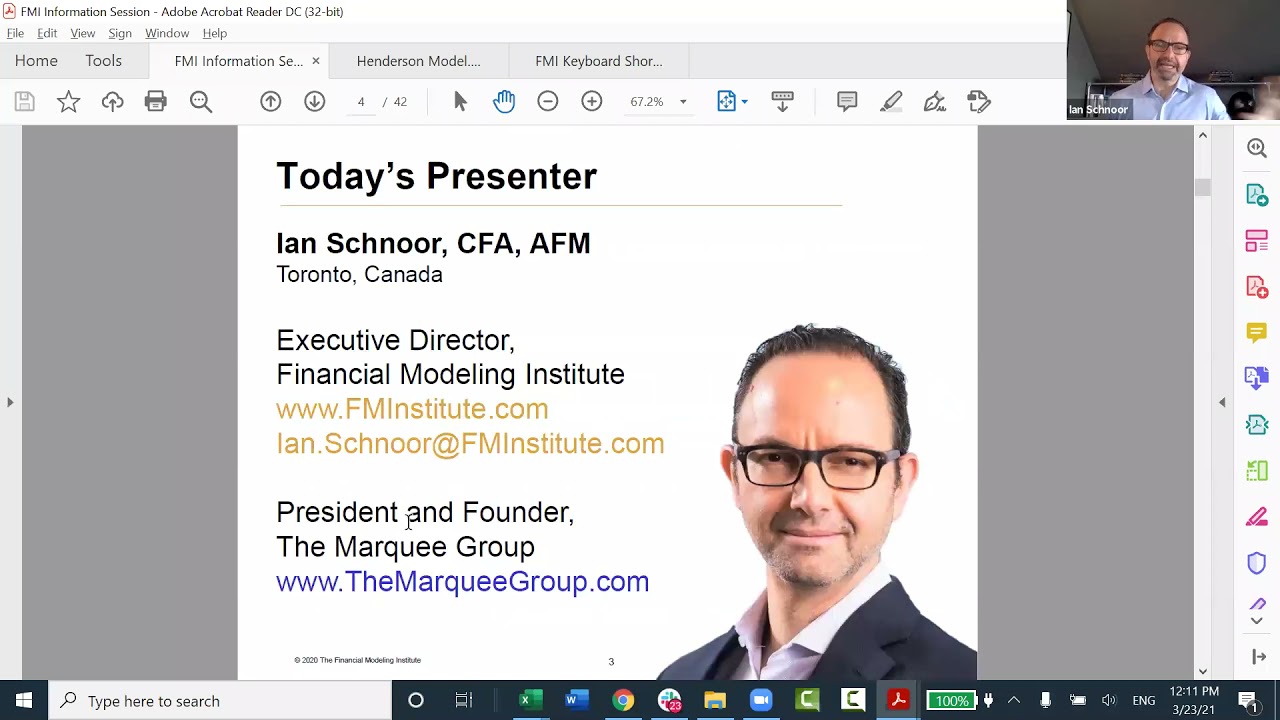
Task: Open the share tools icon in toolbar
Action: [979, 101]
